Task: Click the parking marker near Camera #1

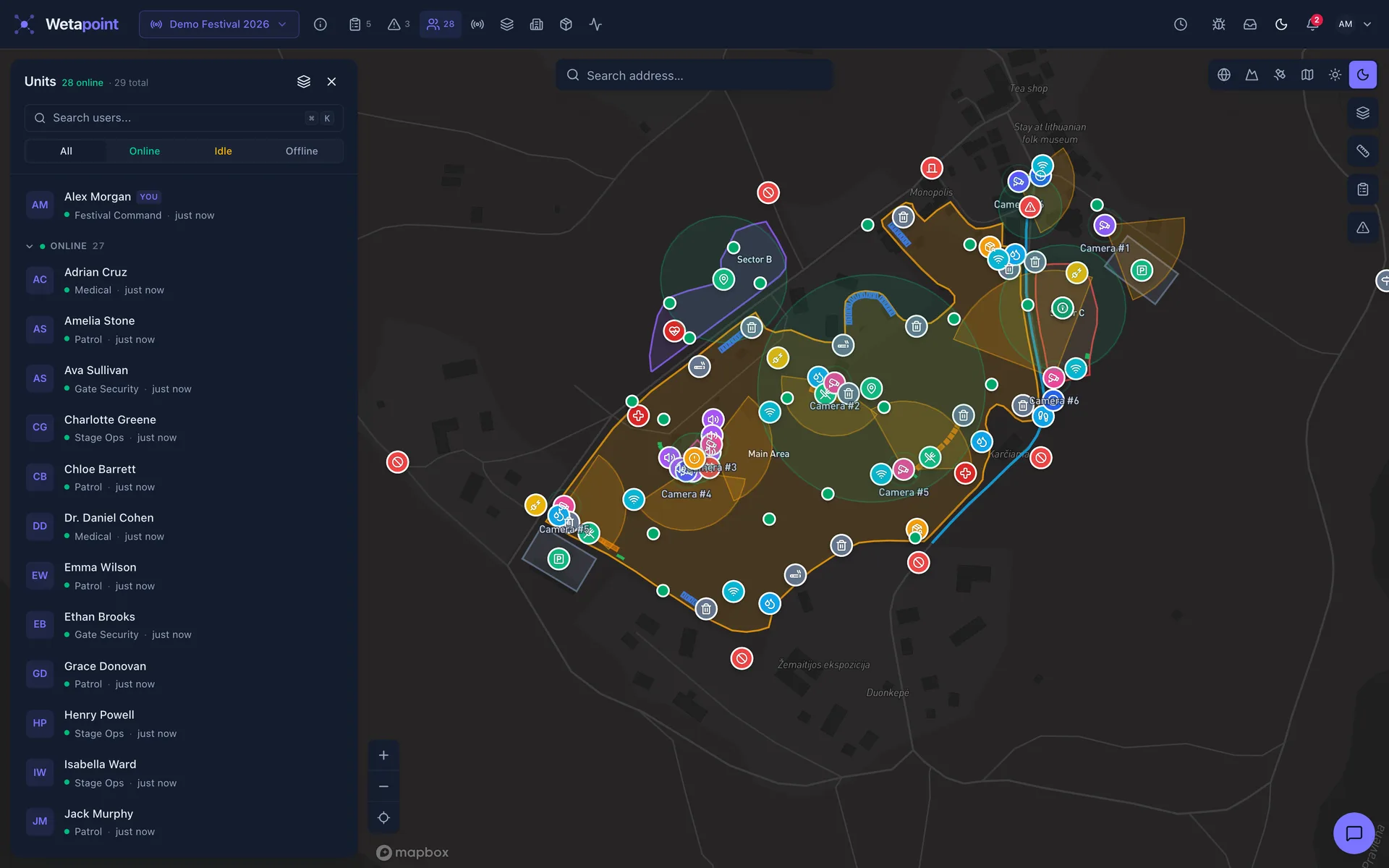Action: coord(1142,271)
